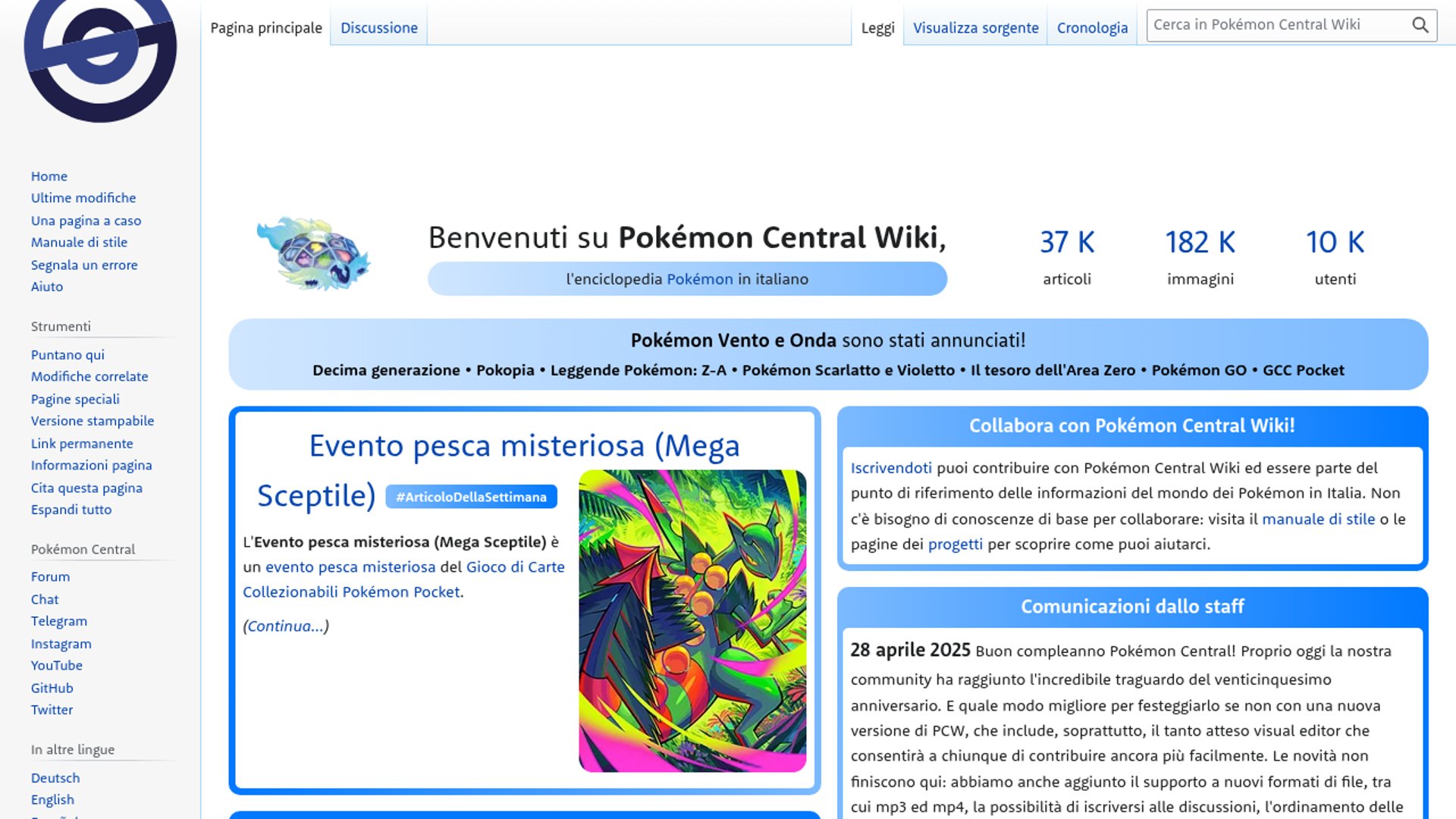Open the Telegram link
1456x819 pixels.
[x=59, y=621]
